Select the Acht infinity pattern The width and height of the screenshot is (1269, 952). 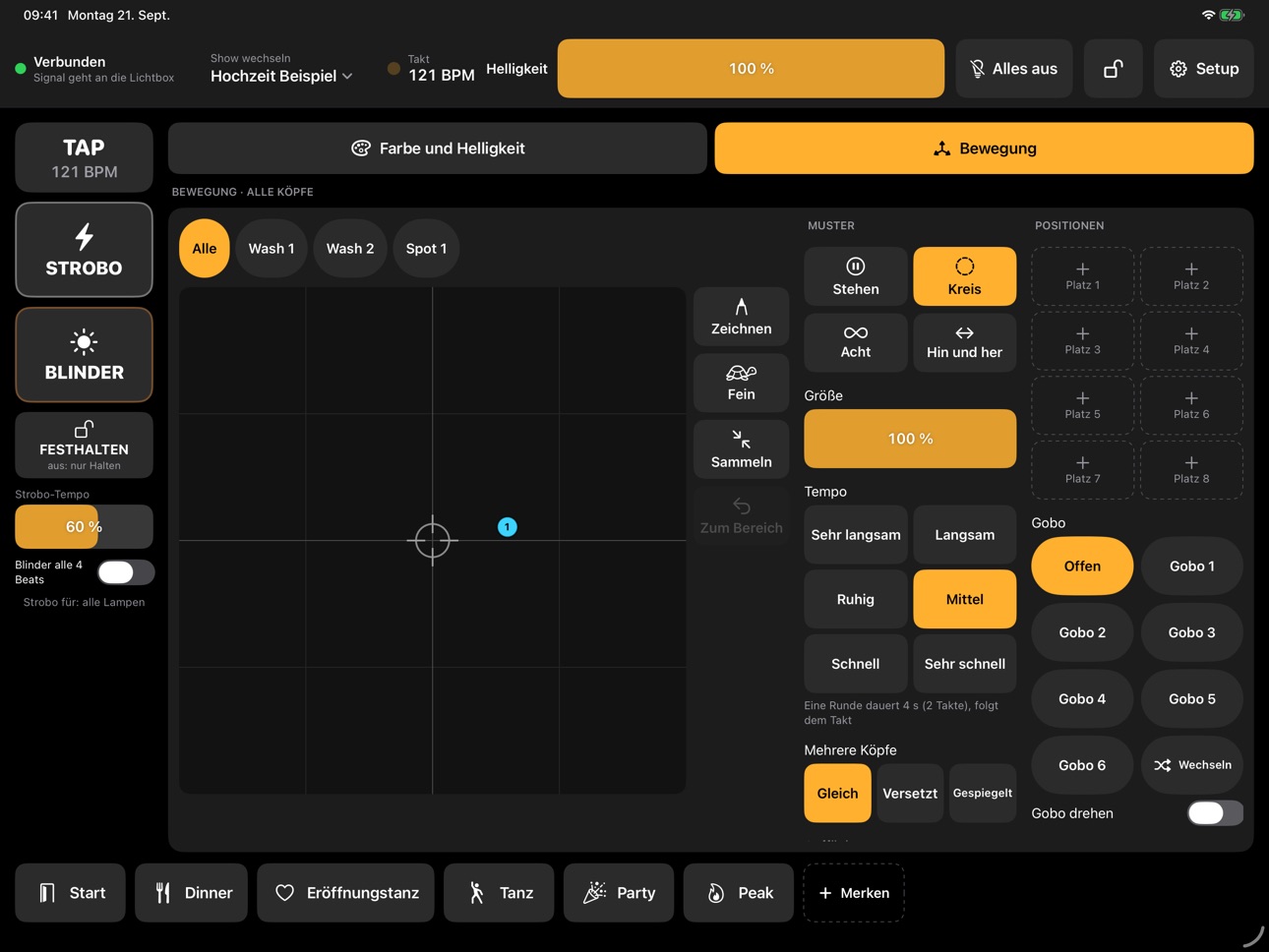pos(856,342)
